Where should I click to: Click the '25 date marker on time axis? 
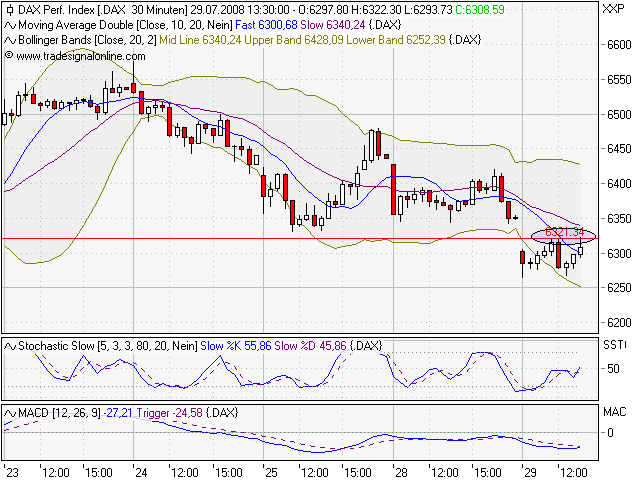[x=271, y=473]
